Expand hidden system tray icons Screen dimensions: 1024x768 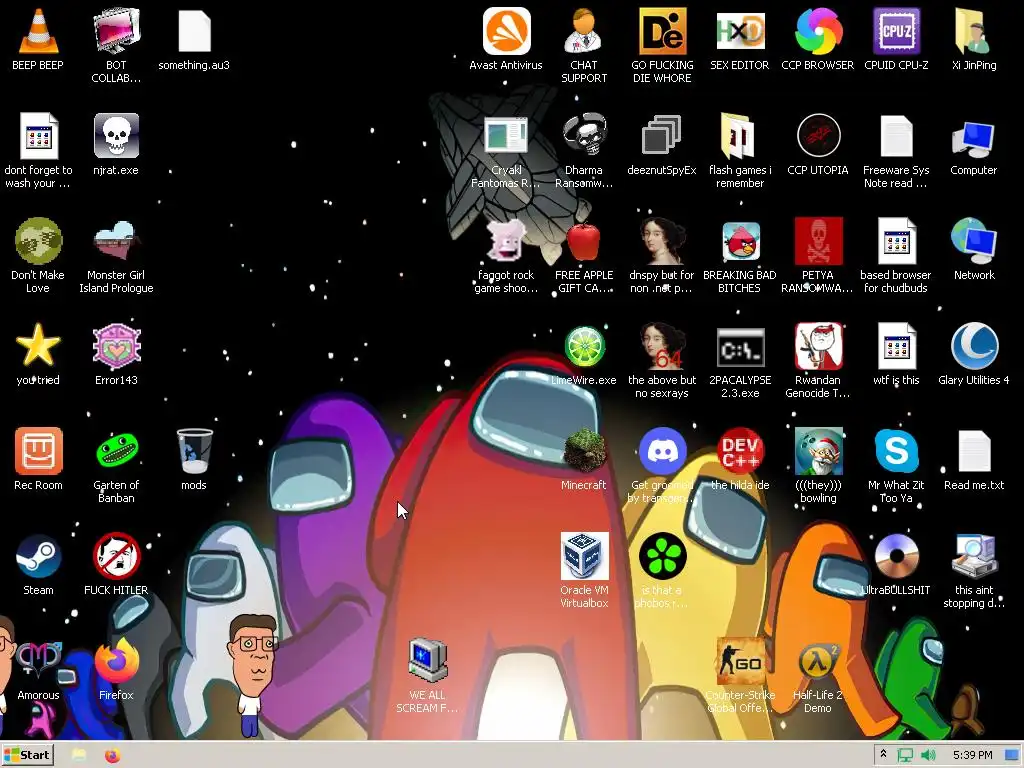(884, 755)
